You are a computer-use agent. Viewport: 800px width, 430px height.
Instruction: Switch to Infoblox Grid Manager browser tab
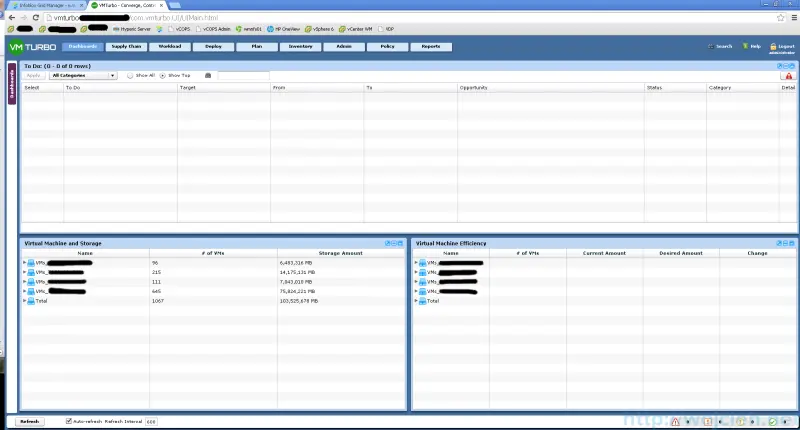(47, 5)
